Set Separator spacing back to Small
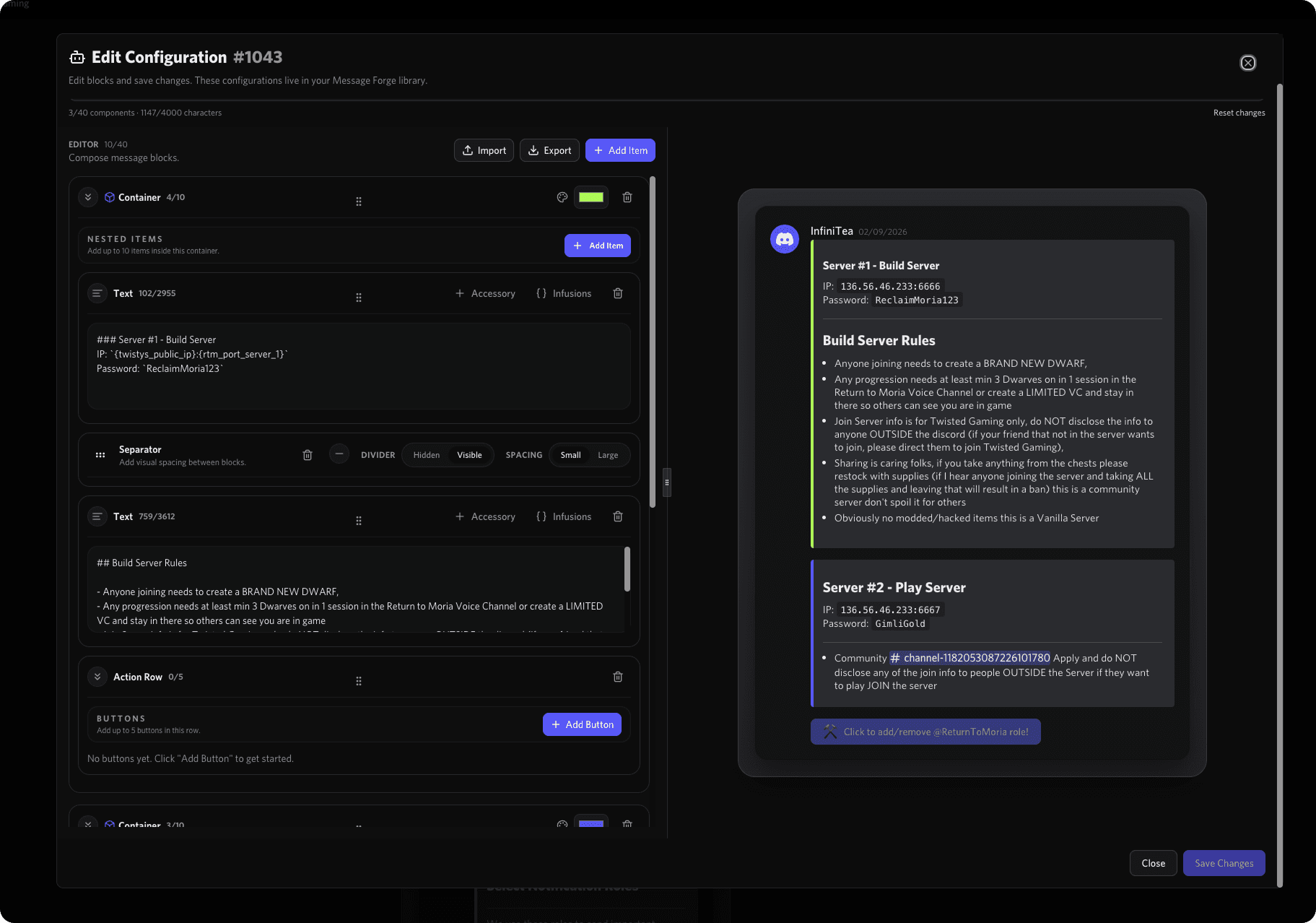 coord(570,454)
